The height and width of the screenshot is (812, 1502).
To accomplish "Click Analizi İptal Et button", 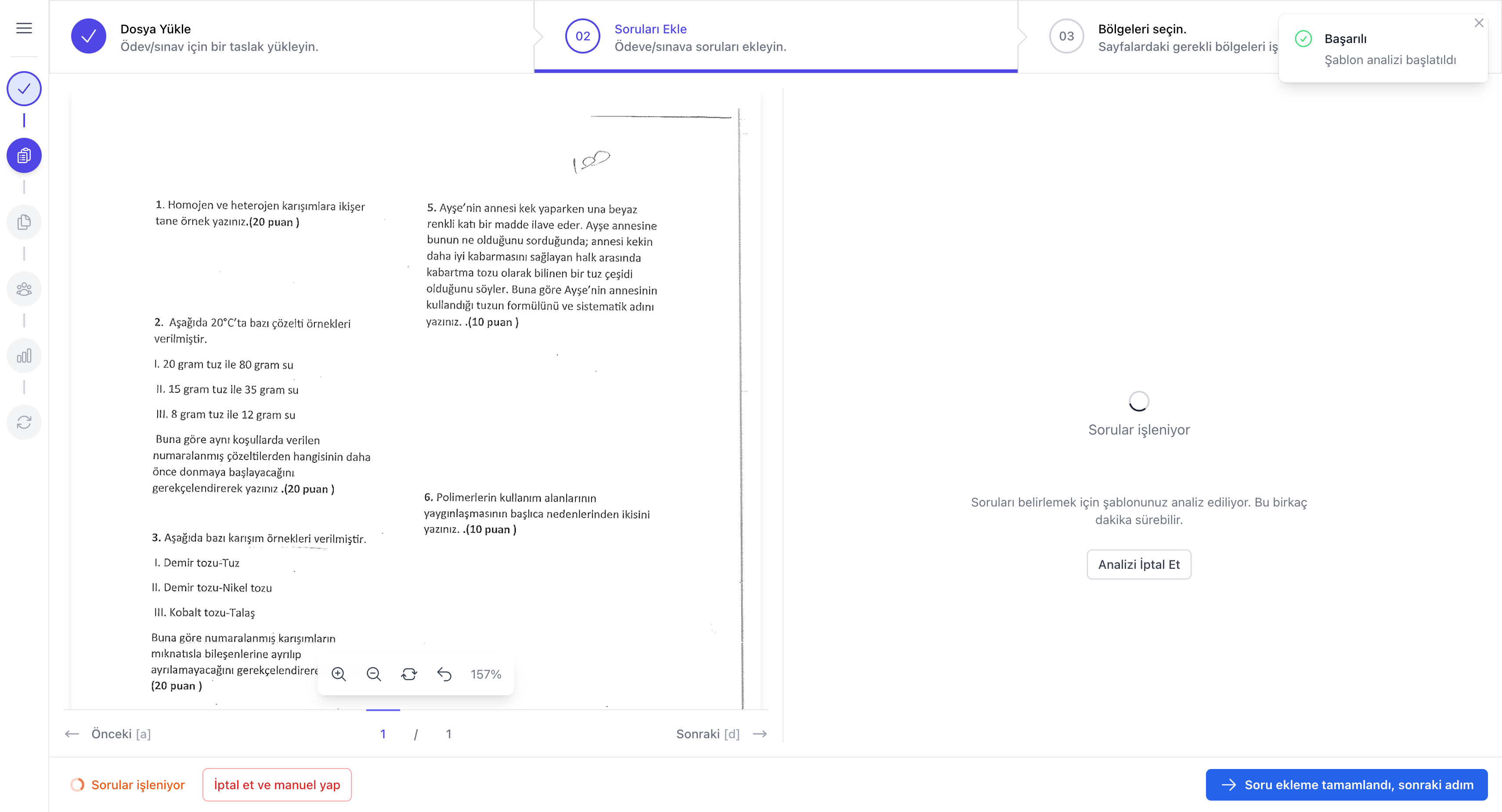I will click(x=1139, y=564).
